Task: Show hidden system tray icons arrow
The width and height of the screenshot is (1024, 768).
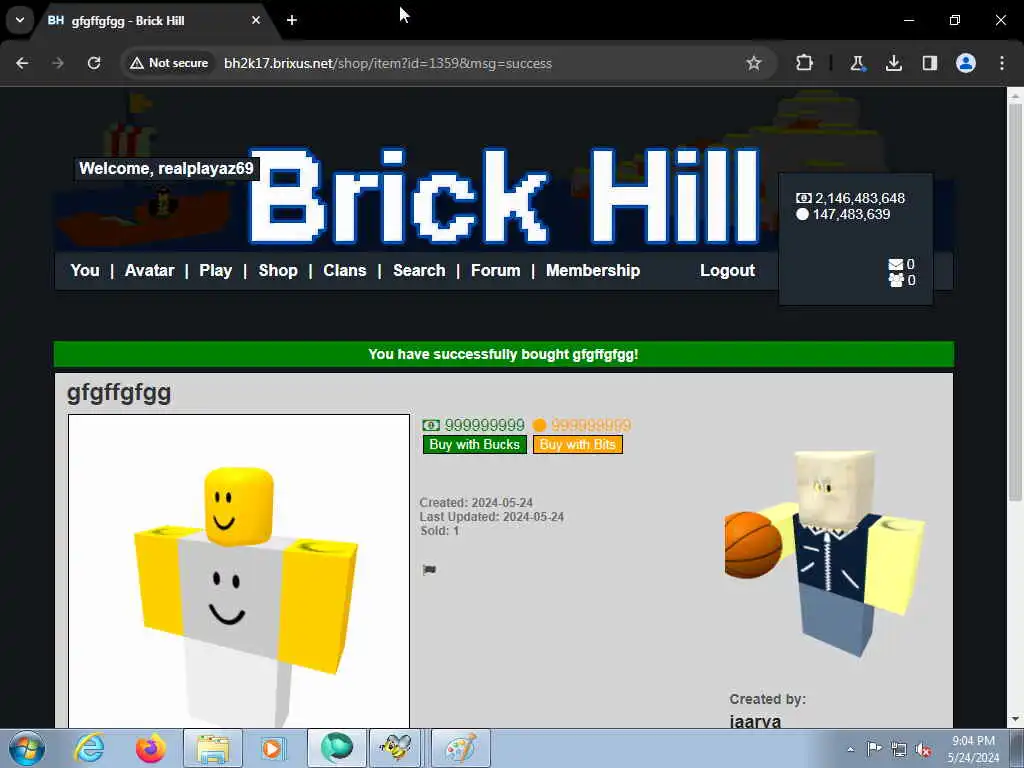Action: point(850,749)
